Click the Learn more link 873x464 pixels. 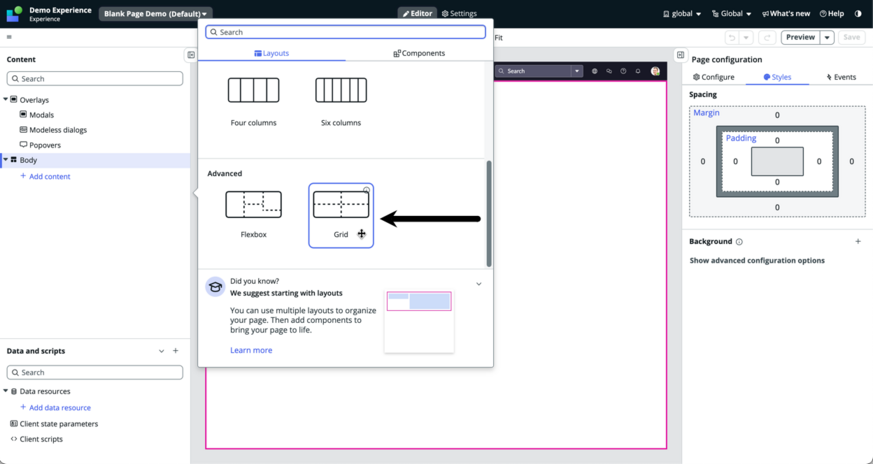pos(251,350)
